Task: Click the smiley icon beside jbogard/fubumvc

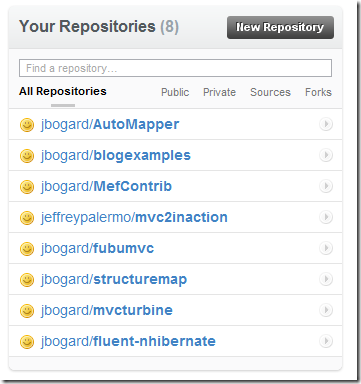Action: point(27,249)
